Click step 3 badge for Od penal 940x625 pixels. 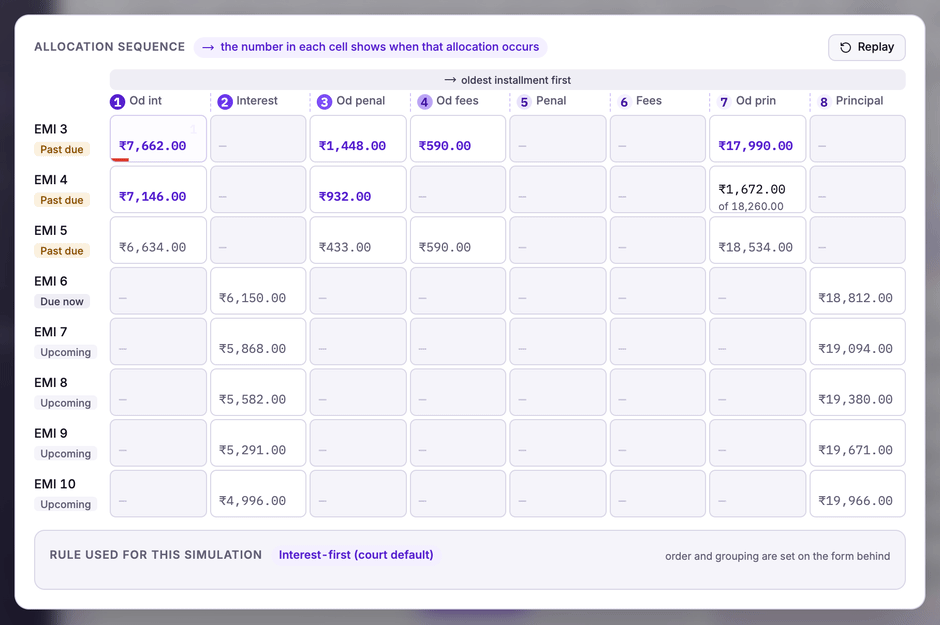click(324, 102)
